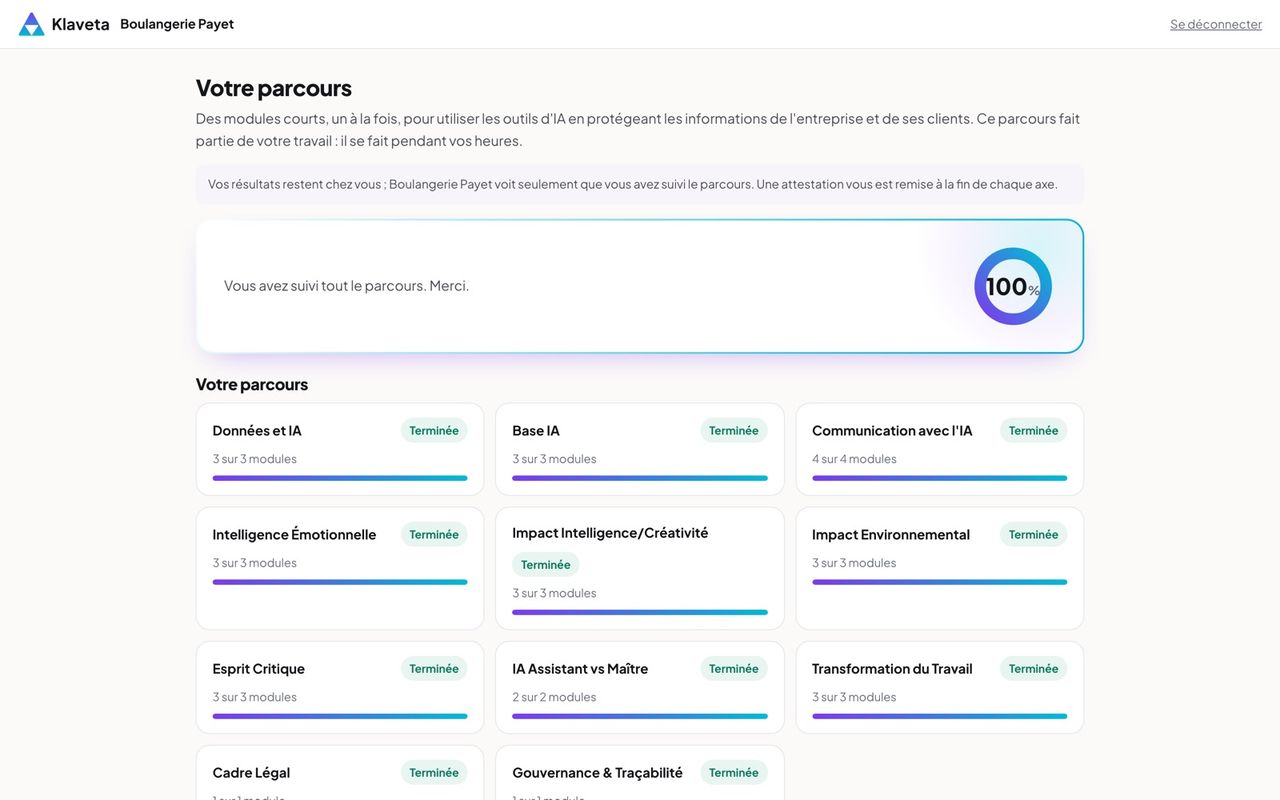Viewport: 1280px width, 800px height.
Task: Click the Données et IA progress bar
Action: coord(340,478)
